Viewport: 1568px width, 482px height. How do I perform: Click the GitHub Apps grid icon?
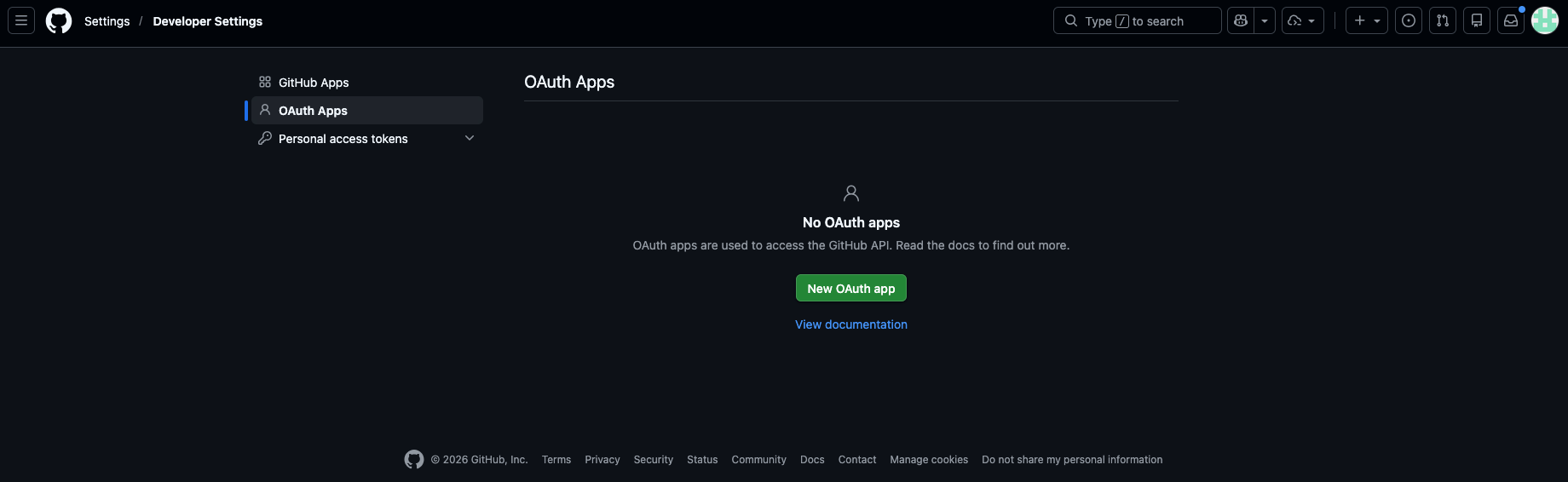[x=265, y=82]
